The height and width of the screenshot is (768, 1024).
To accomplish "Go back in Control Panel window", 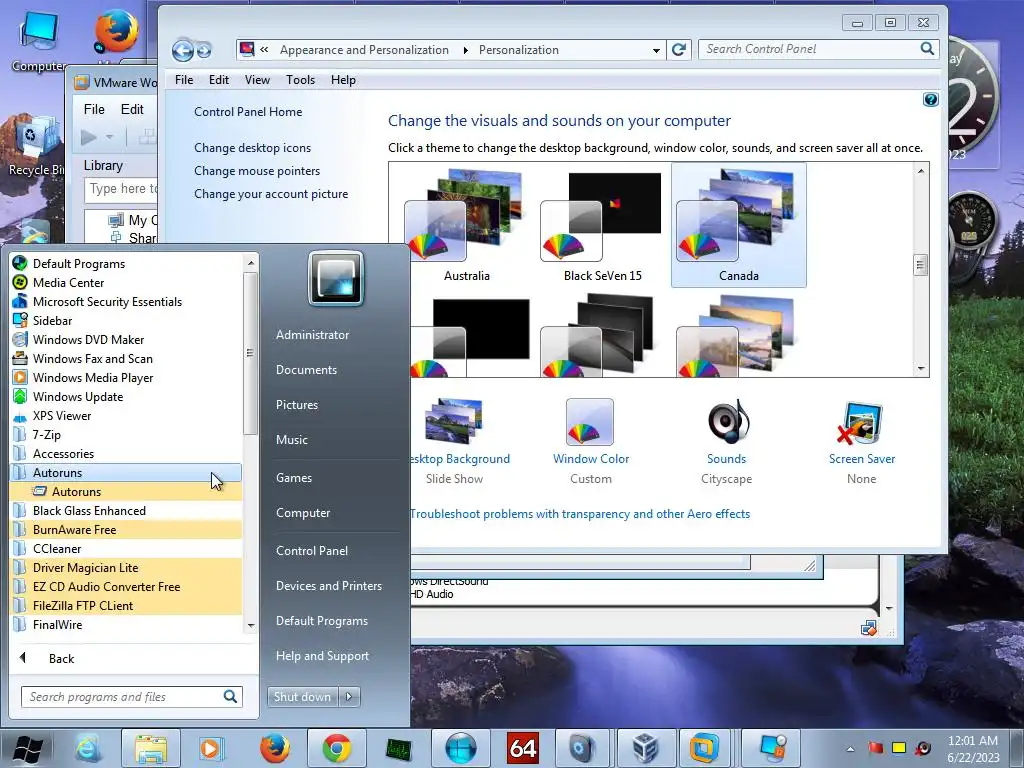I will pyautogui.click(x=183, y=50).
